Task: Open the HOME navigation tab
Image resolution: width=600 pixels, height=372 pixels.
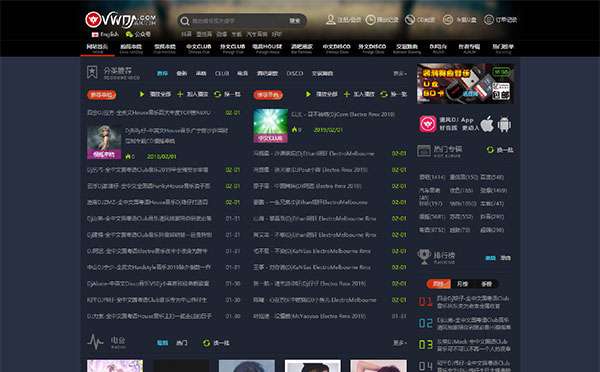Action: pyautogui.click(x=97, y=49)
